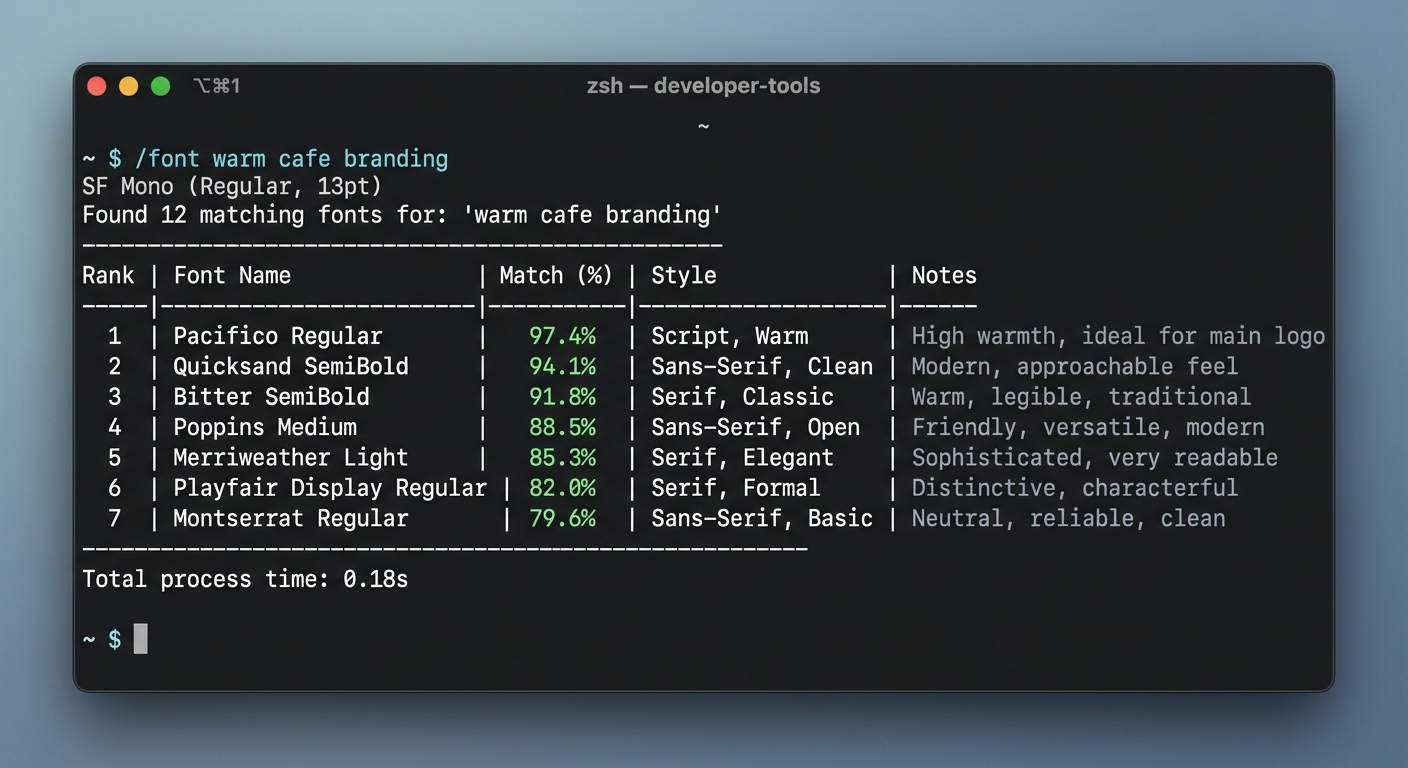This screenshot has height=768, width=1408.
Task: Click the green zoom window button
Action: point(161,86)
